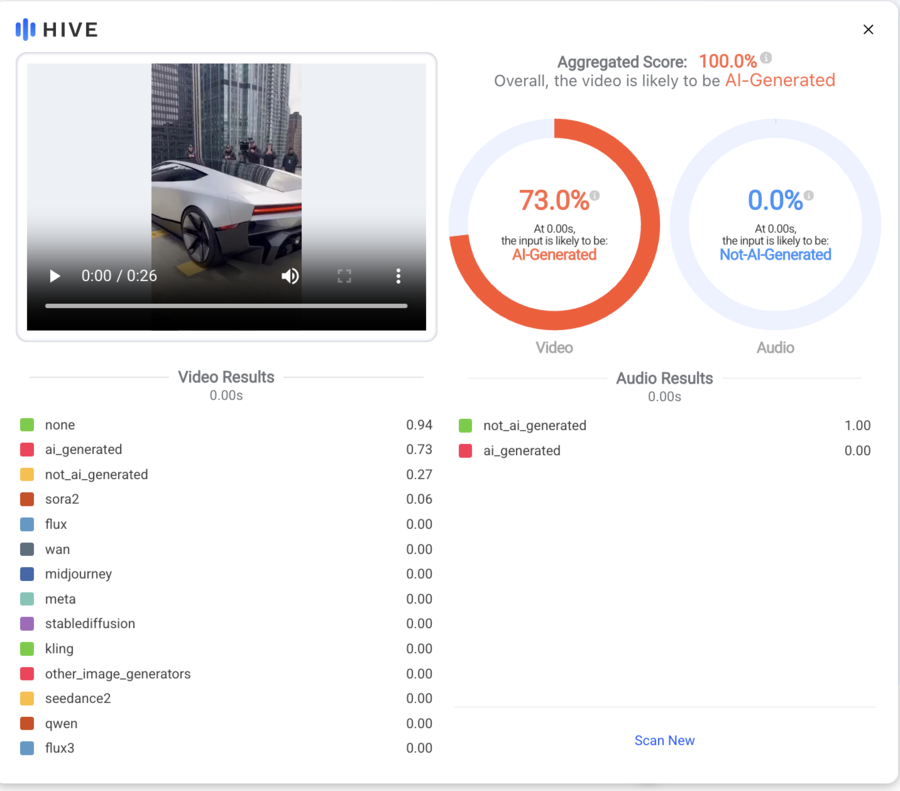Image resolution: width=900 pixels, height=791 pixels.
Task: Click the info icon next to 73.0%
Action: [x=595, y=195]
